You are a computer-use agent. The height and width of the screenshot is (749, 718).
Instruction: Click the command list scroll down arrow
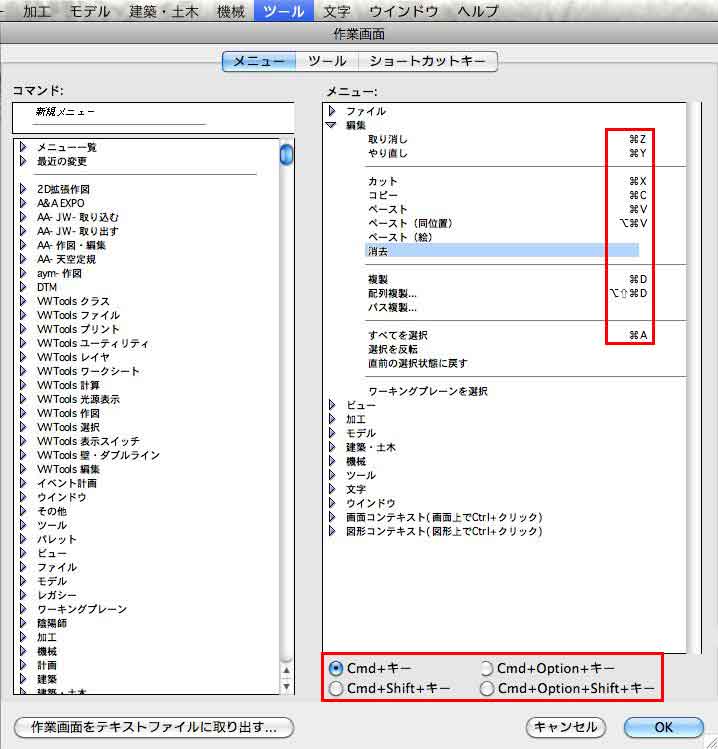[x=286, y=687]
